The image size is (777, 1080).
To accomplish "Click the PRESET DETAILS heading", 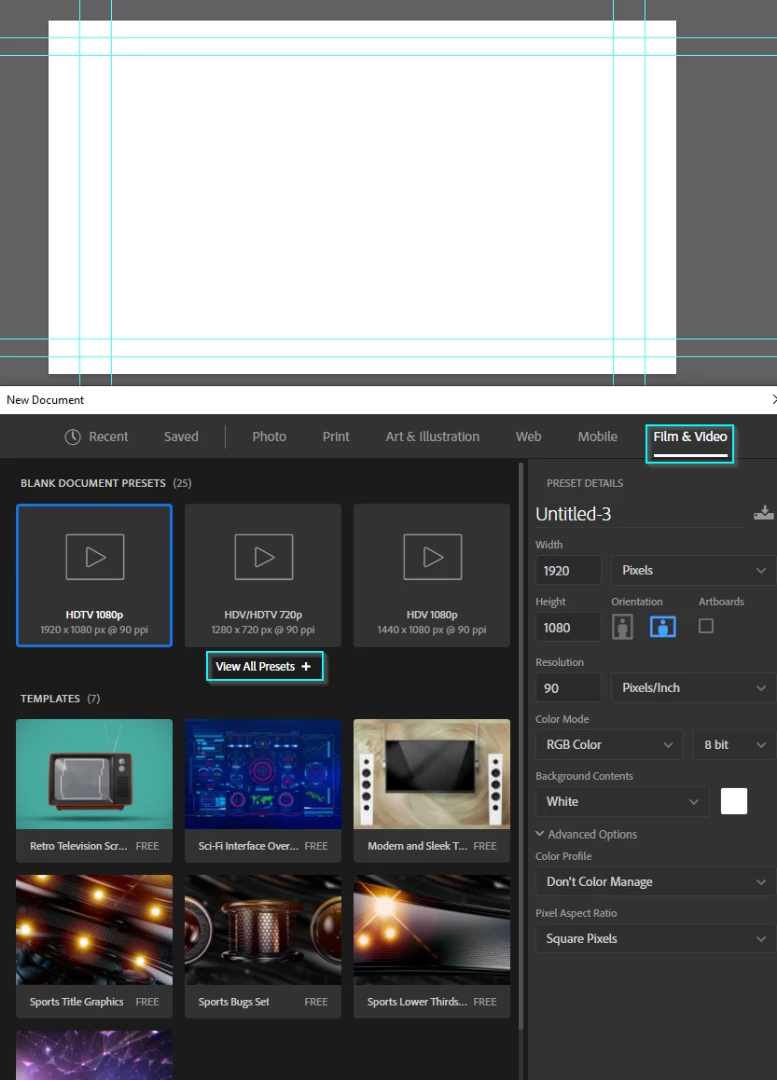I will (x=585, y=483).
